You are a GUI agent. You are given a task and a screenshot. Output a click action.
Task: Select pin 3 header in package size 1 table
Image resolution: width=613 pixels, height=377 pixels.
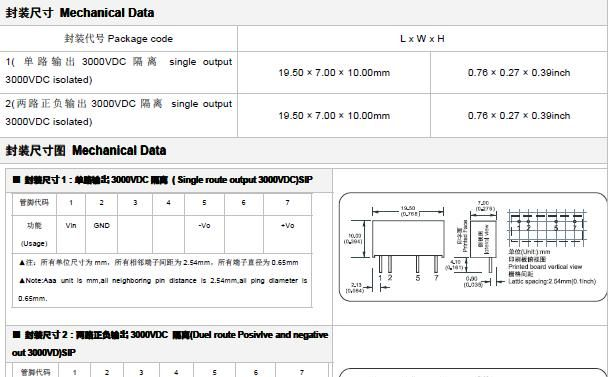[135, 203]
